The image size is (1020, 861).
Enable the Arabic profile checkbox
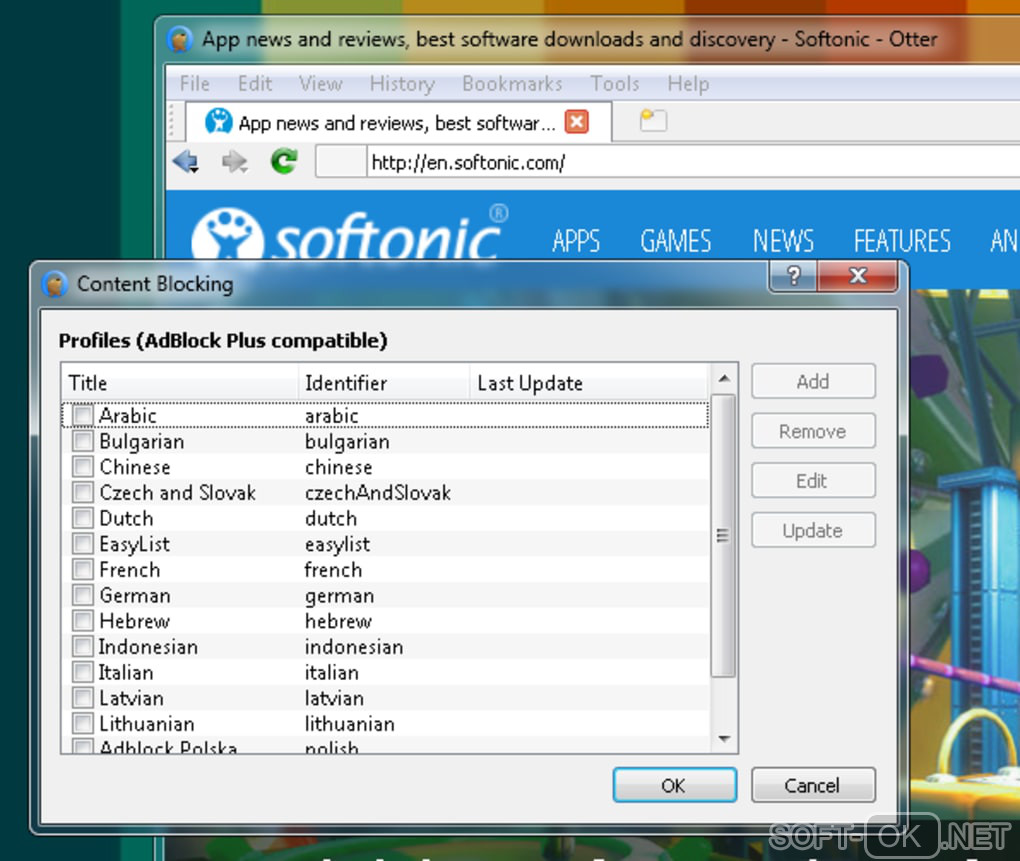click(83, 415)
